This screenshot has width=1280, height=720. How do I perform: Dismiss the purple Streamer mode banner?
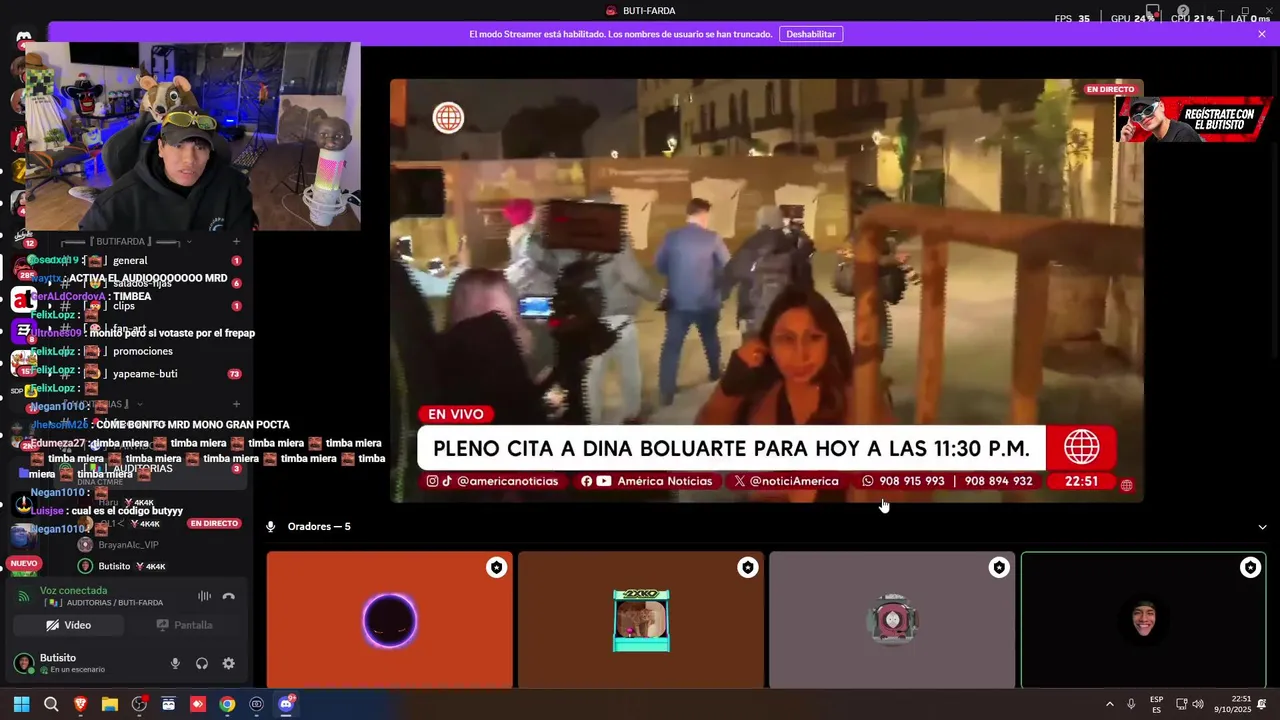[x=1262, y=34]
